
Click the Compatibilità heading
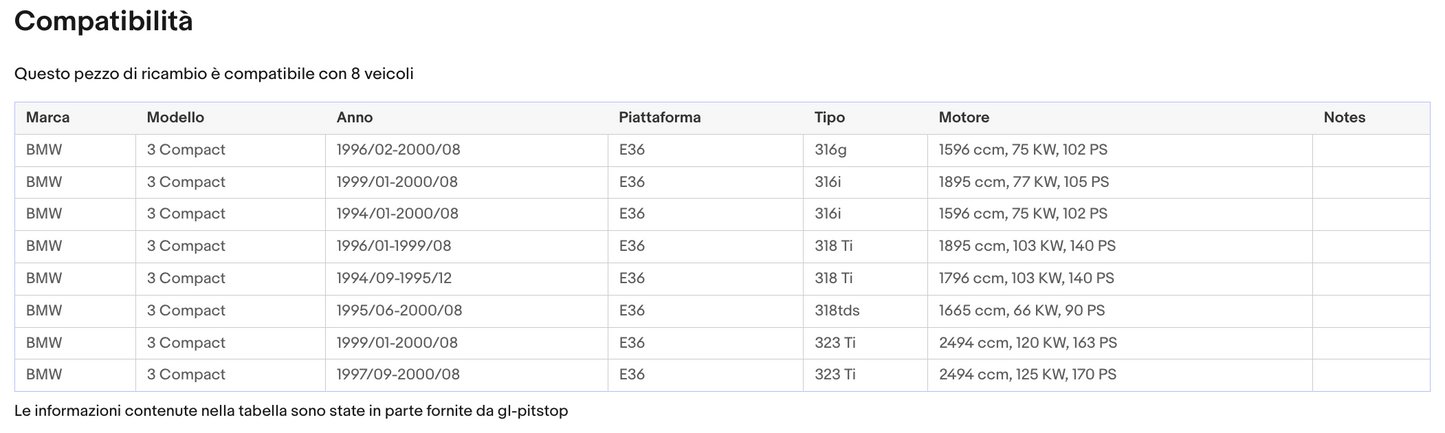coord(104,21)
